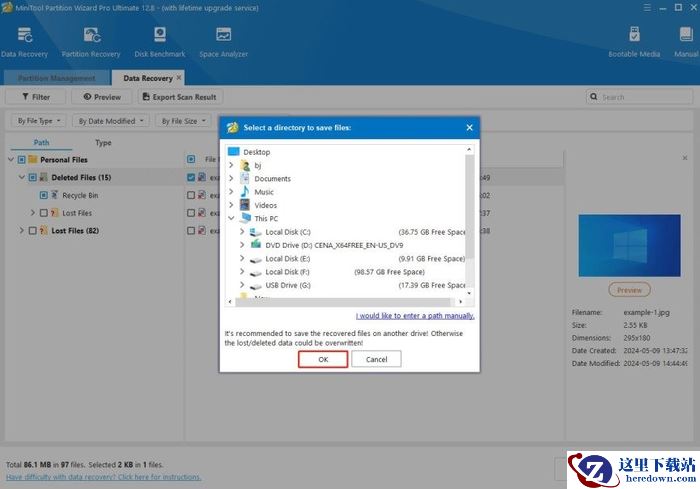
Task: Select the Music note icon
Action: click(245, 192)
